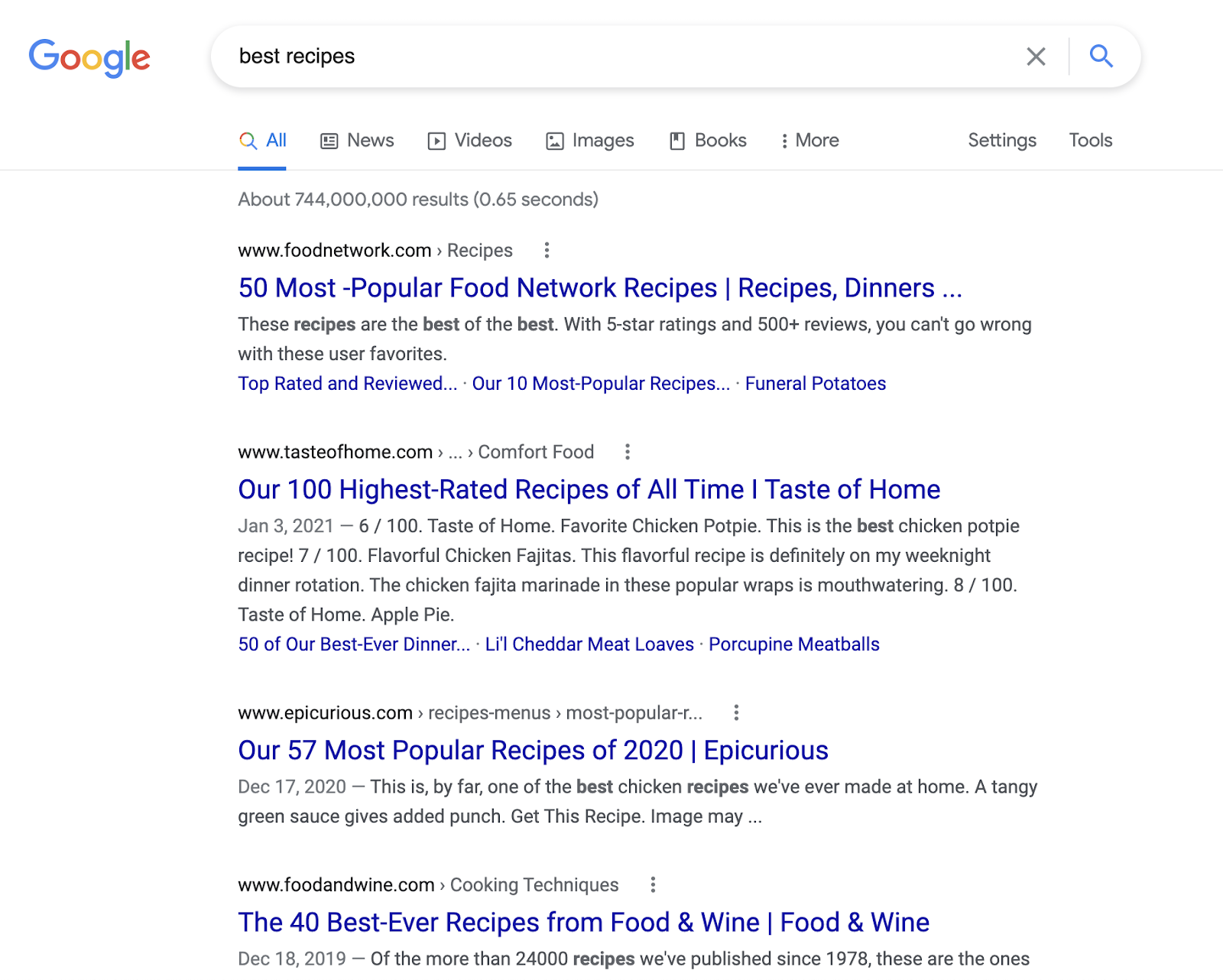Open the 'Porcupine Meatballs' sitelink
Image resolution: width=1223 pixels, height=980 pixels.
794,644
